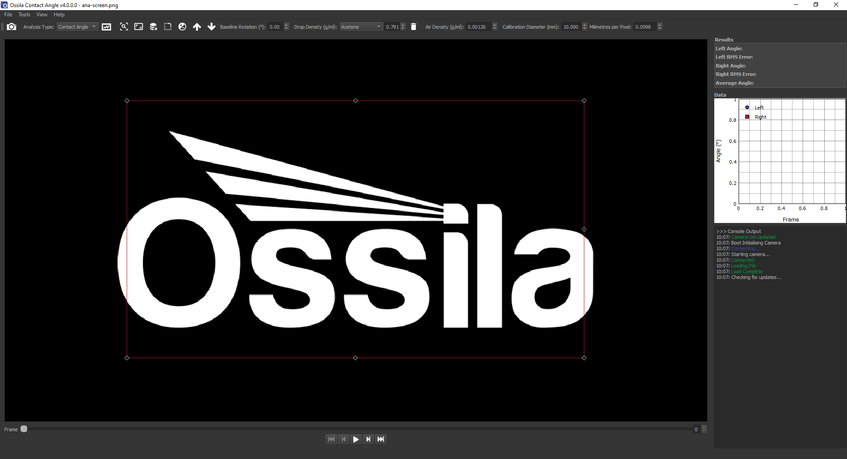Click the Ossila app icon in title bar

[4, 5]
